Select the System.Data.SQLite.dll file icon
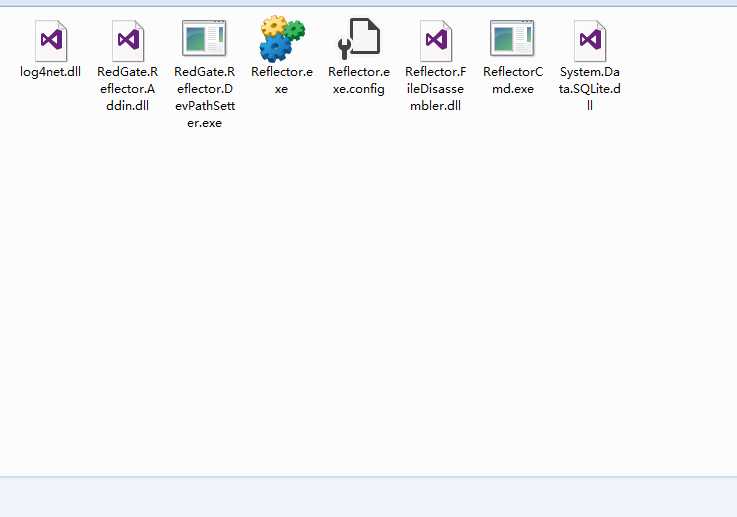 point(590,40)
